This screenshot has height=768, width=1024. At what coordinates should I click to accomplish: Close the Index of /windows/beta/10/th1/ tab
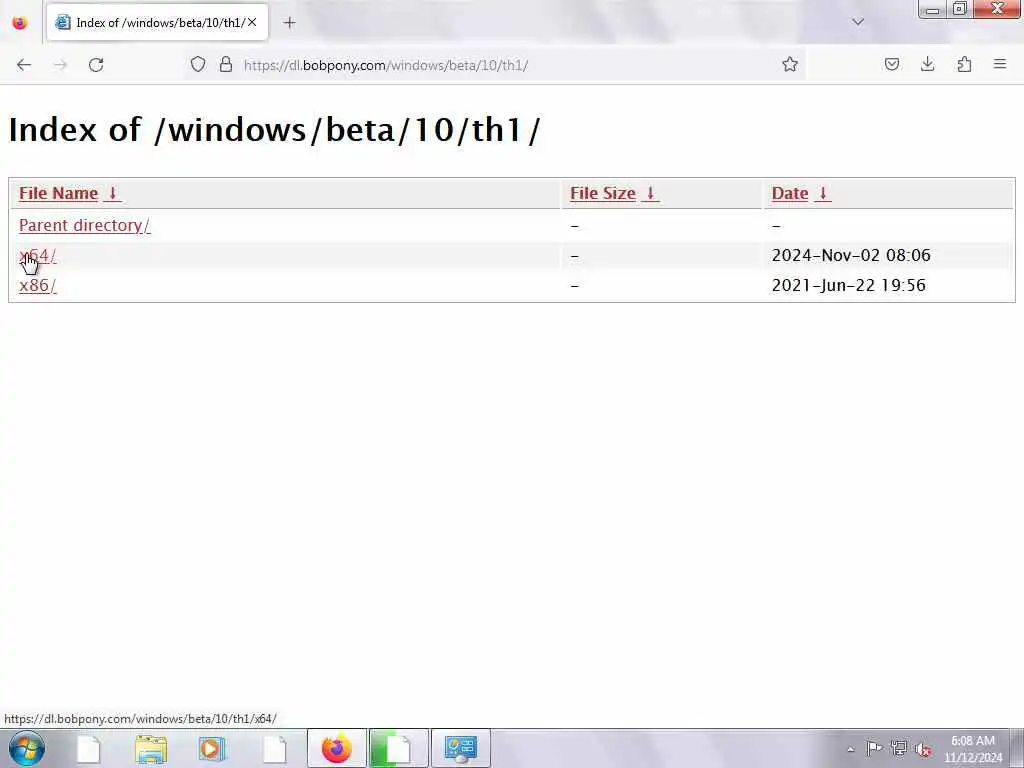pyautogui.click(x=252, y=22)
